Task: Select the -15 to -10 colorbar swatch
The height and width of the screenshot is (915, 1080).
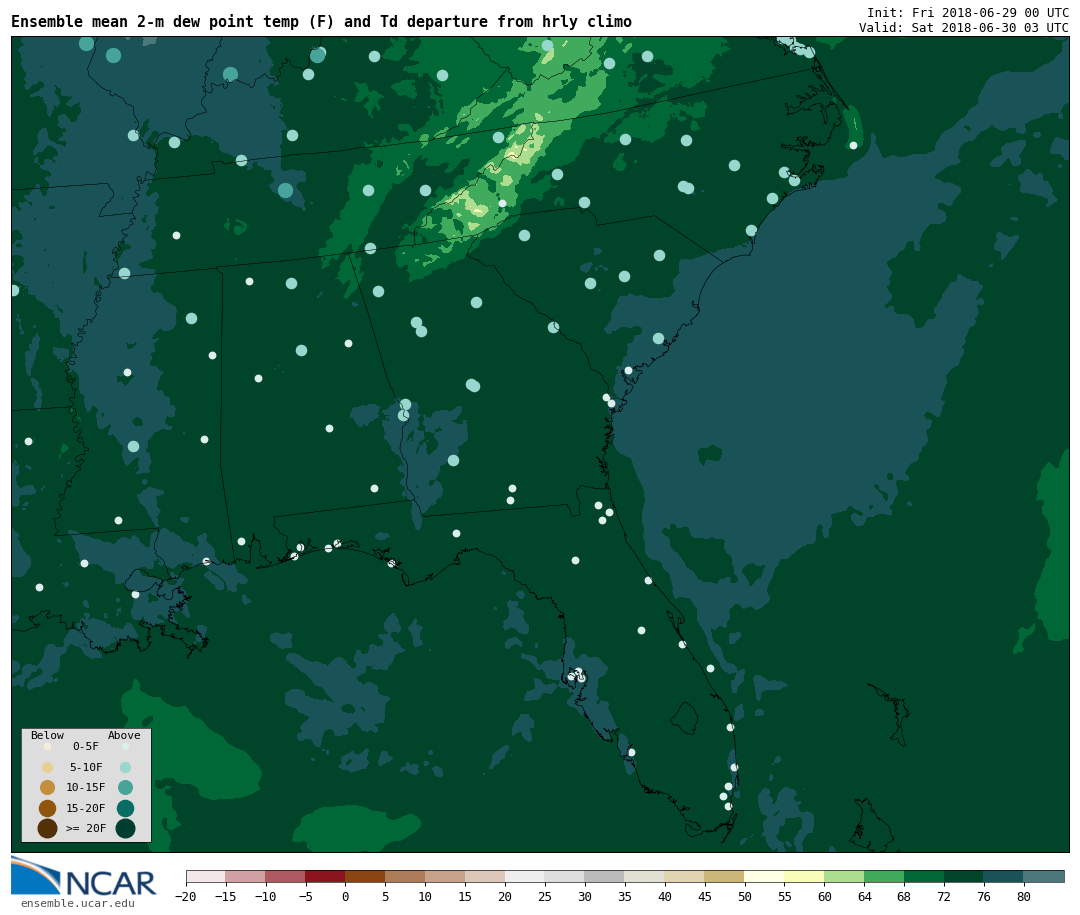Action: click(246, 876)
